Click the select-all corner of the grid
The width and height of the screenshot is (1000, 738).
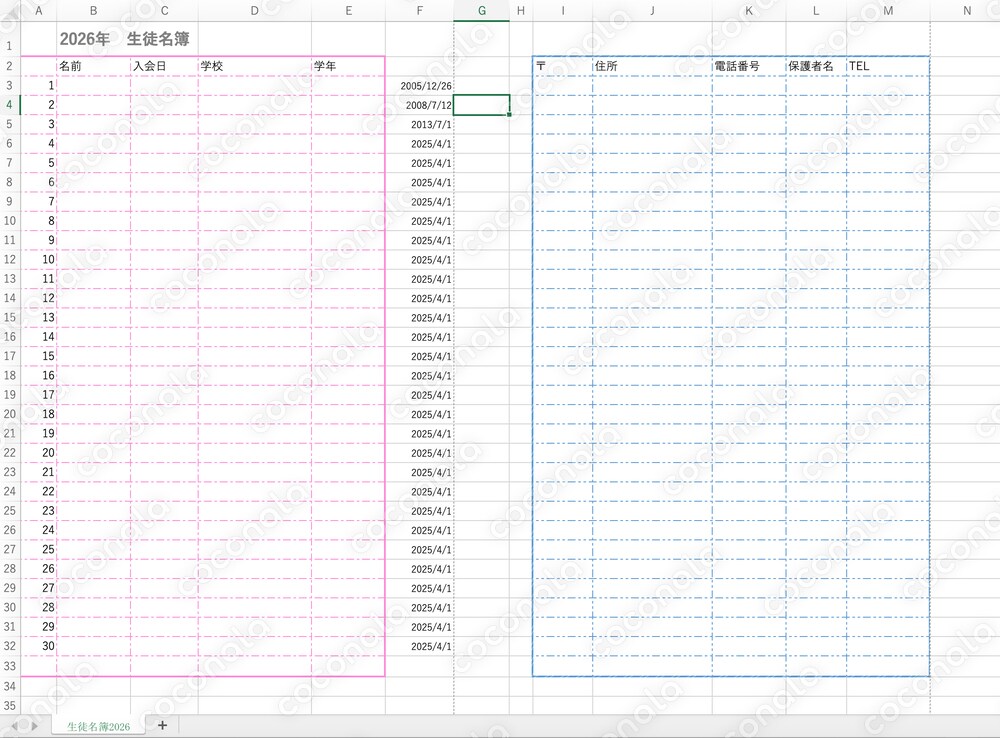[10, 11]
